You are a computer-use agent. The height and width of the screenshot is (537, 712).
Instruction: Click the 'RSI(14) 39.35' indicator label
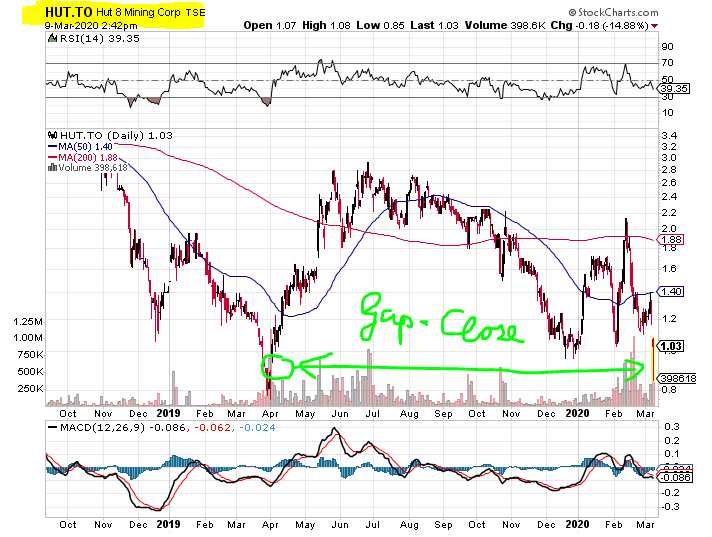[99, 39]
